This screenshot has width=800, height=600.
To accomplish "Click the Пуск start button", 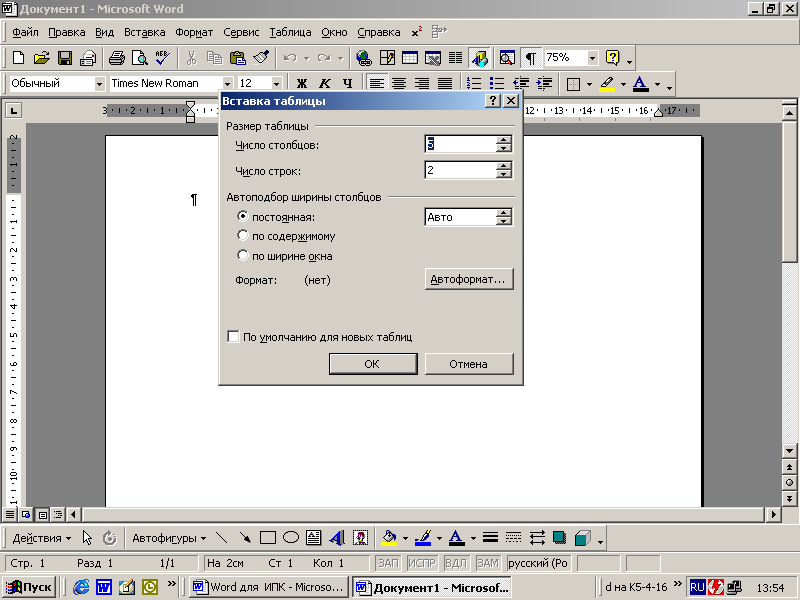I will click(30, 587).
